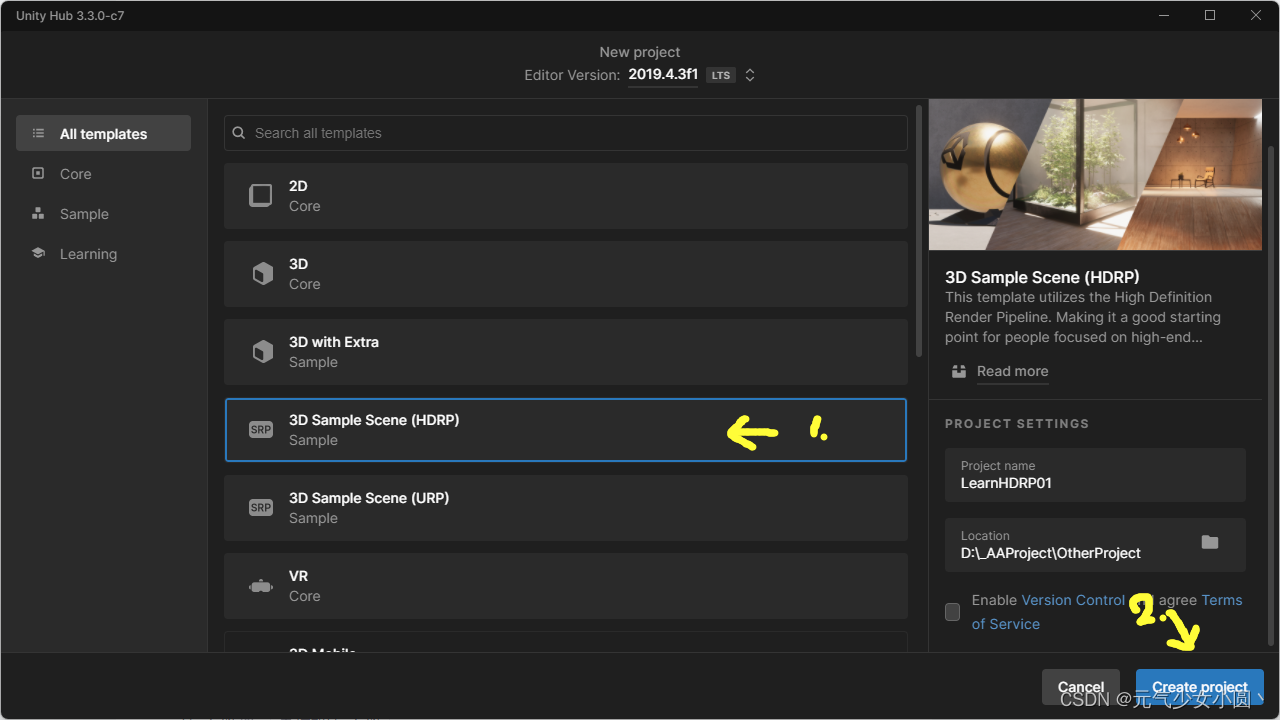Select the All templates category
The width and height of the screenshot is (1280, 720).
point(103,133)
